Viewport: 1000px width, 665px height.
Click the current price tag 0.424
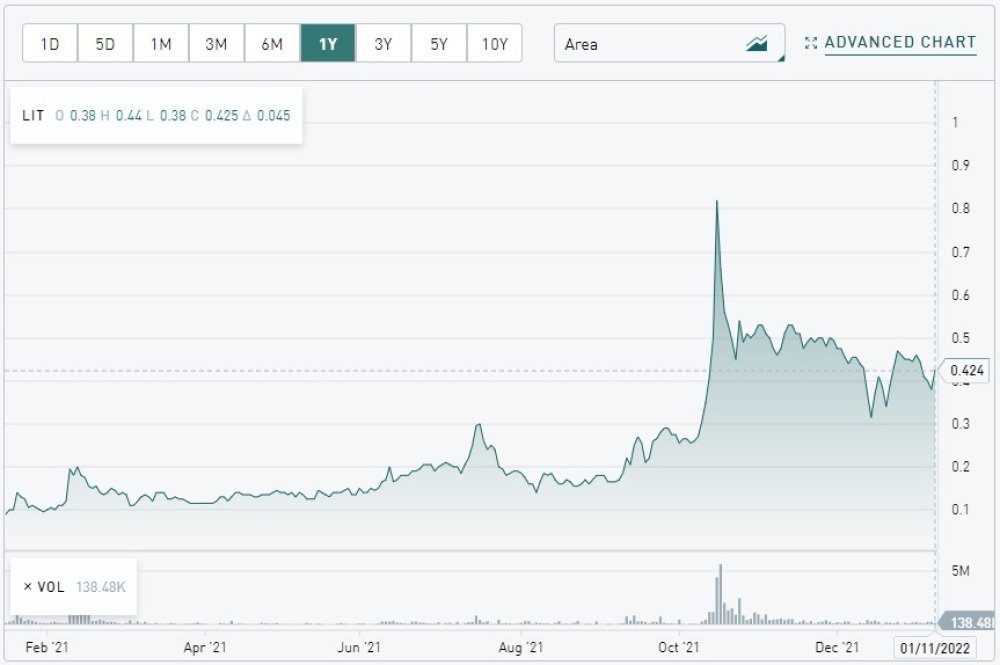pos(966,370)
